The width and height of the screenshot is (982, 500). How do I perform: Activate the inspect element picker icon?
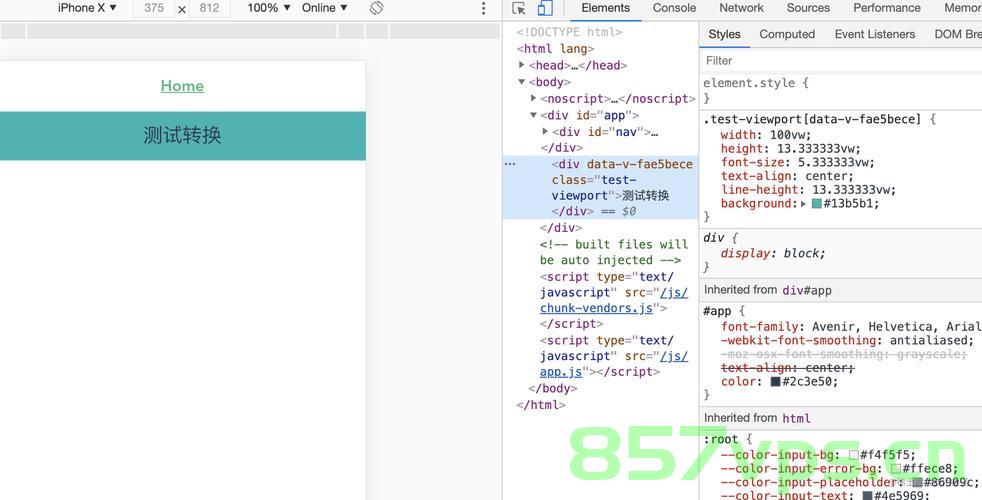(x=519, y=8)
